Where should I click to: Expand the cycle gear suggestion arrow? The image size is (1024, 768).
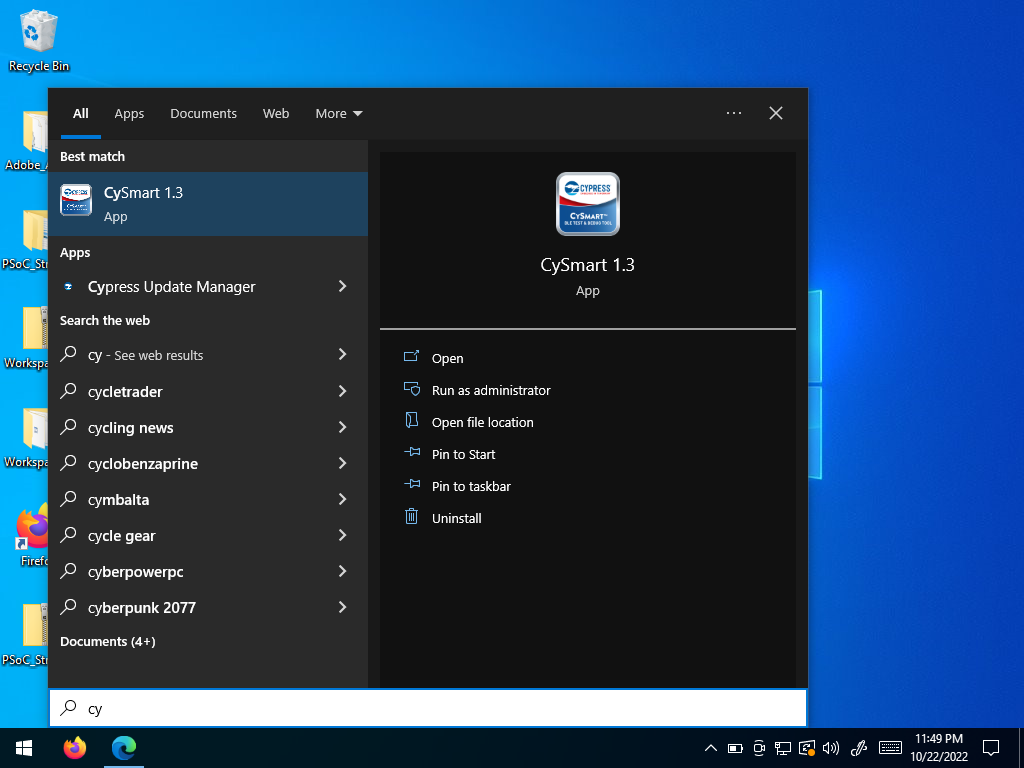point(342,535)
